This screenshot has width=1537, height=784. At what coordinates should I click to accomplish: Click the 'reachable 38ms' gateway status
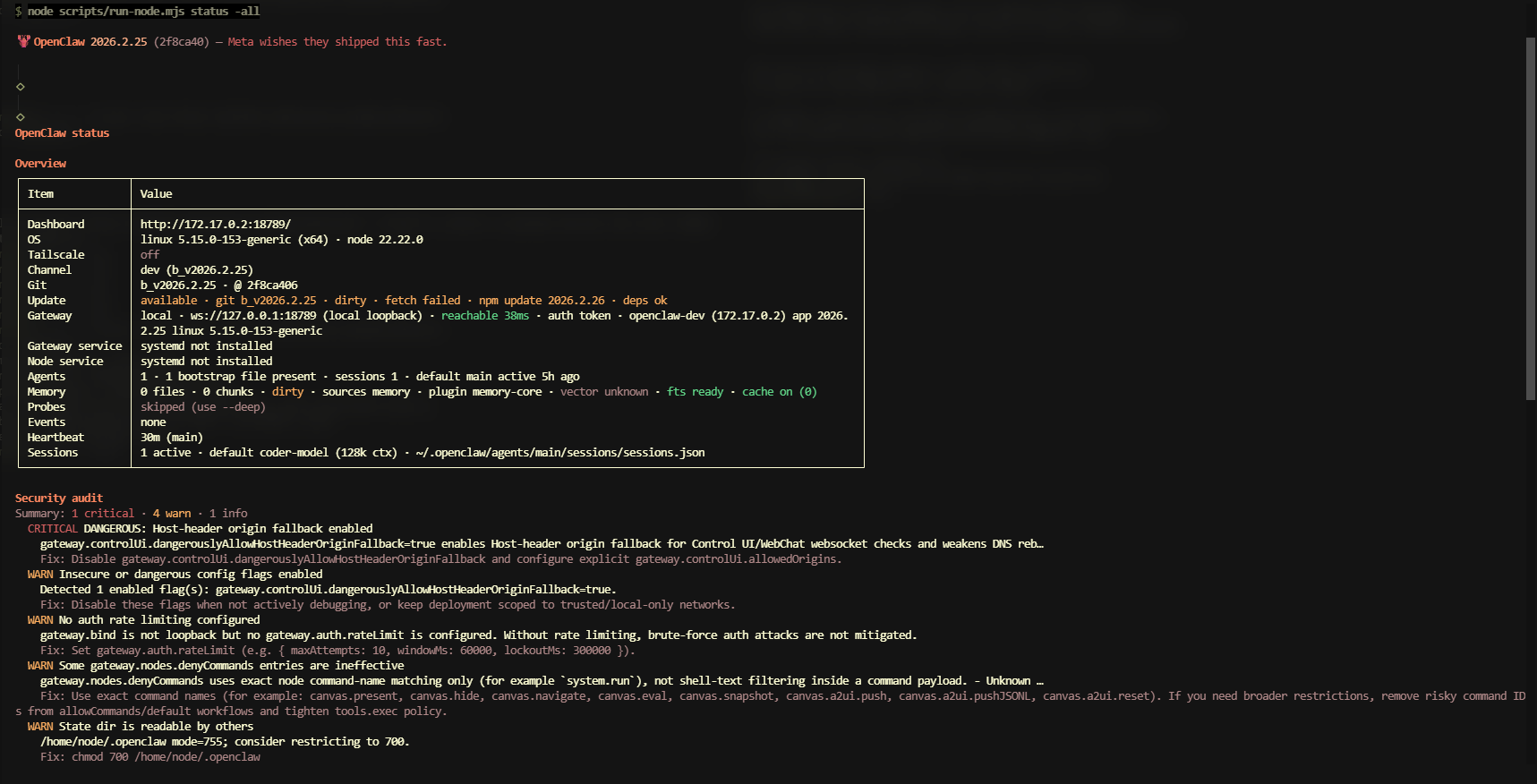pyautogui.click(x=485, y=316)
